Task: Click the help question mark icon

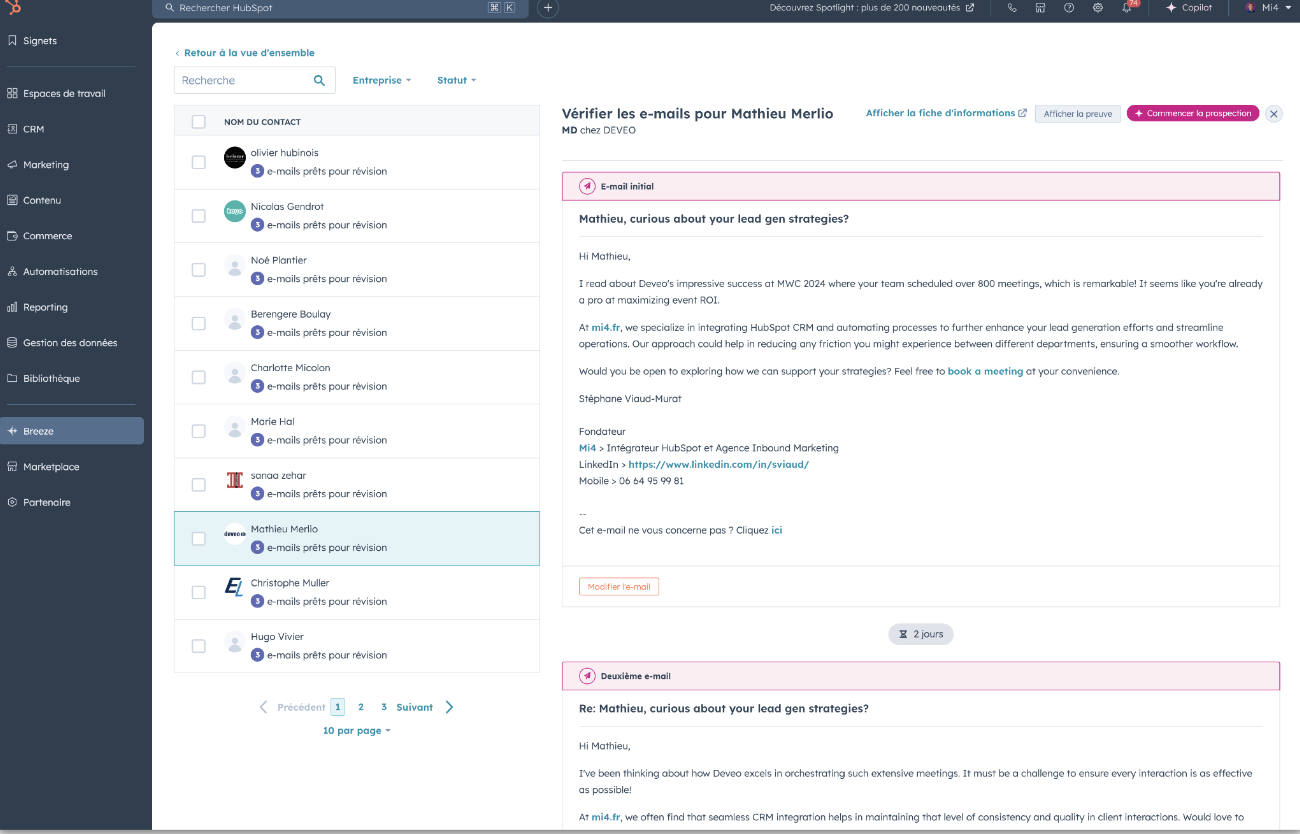Action: point(1069,8)
